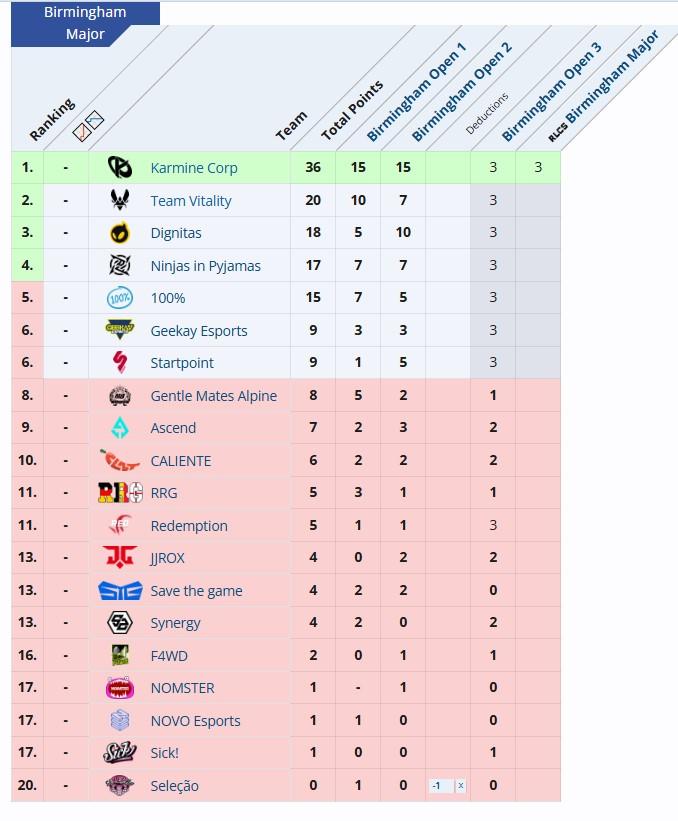Click the Team Vitality bee logo
Image resolution: width=678 pixels, height=821 pixels.
coord(120,200)
